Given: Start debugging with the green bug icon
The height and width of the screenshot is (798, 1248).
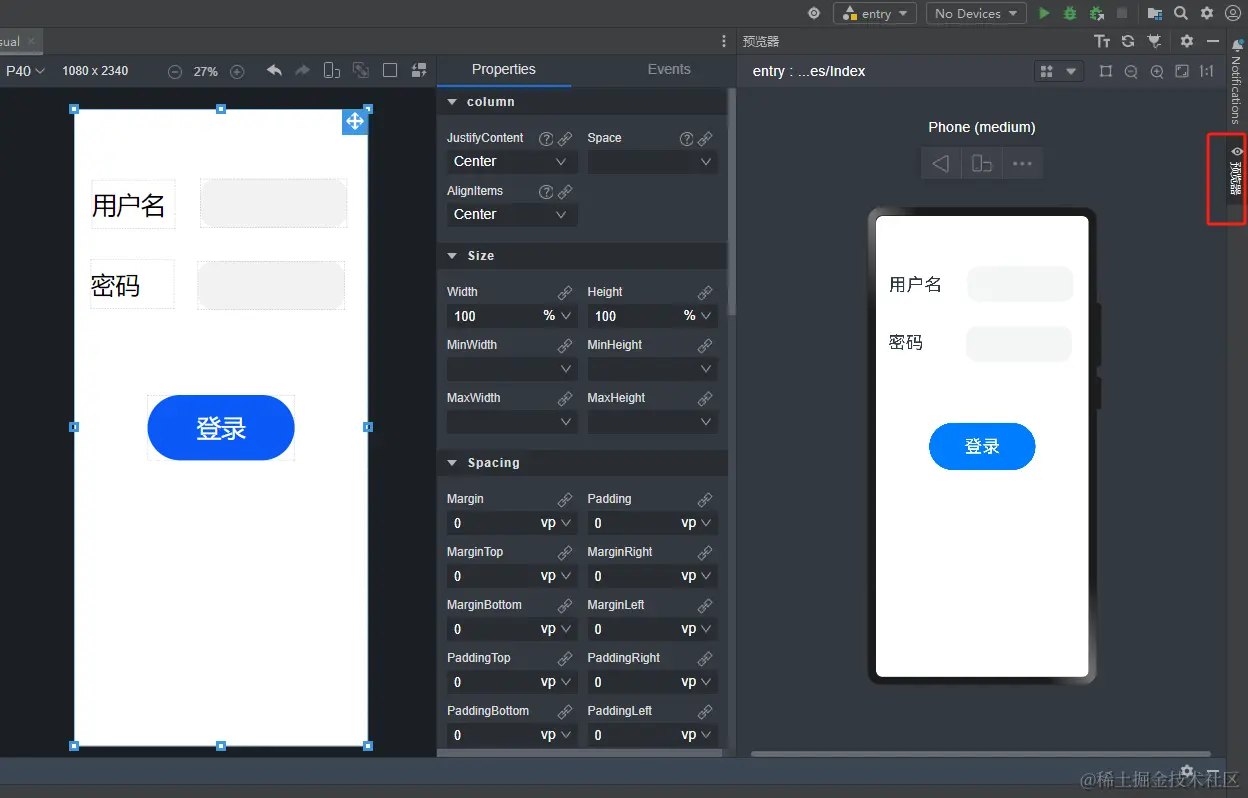Looking at the screenshot, I should (1070, 13).
